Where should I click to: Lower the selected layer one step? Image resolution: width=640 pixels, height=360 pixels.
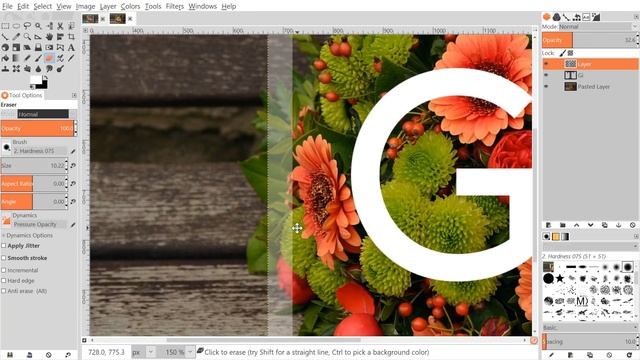590,225
